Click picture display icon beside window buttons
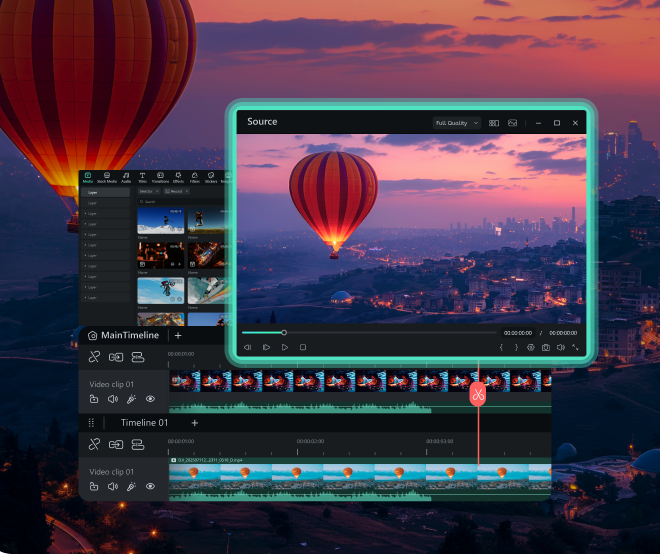The height and width of the screenshot is (554, 660). point(512,123)
